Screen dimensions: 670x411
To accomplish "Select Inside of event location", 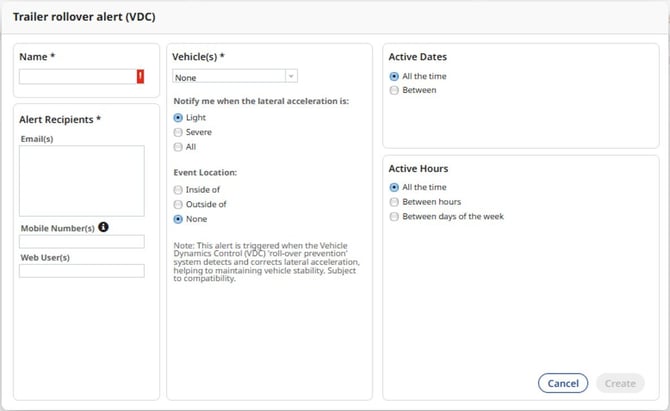I will click(x=178, y=189).
